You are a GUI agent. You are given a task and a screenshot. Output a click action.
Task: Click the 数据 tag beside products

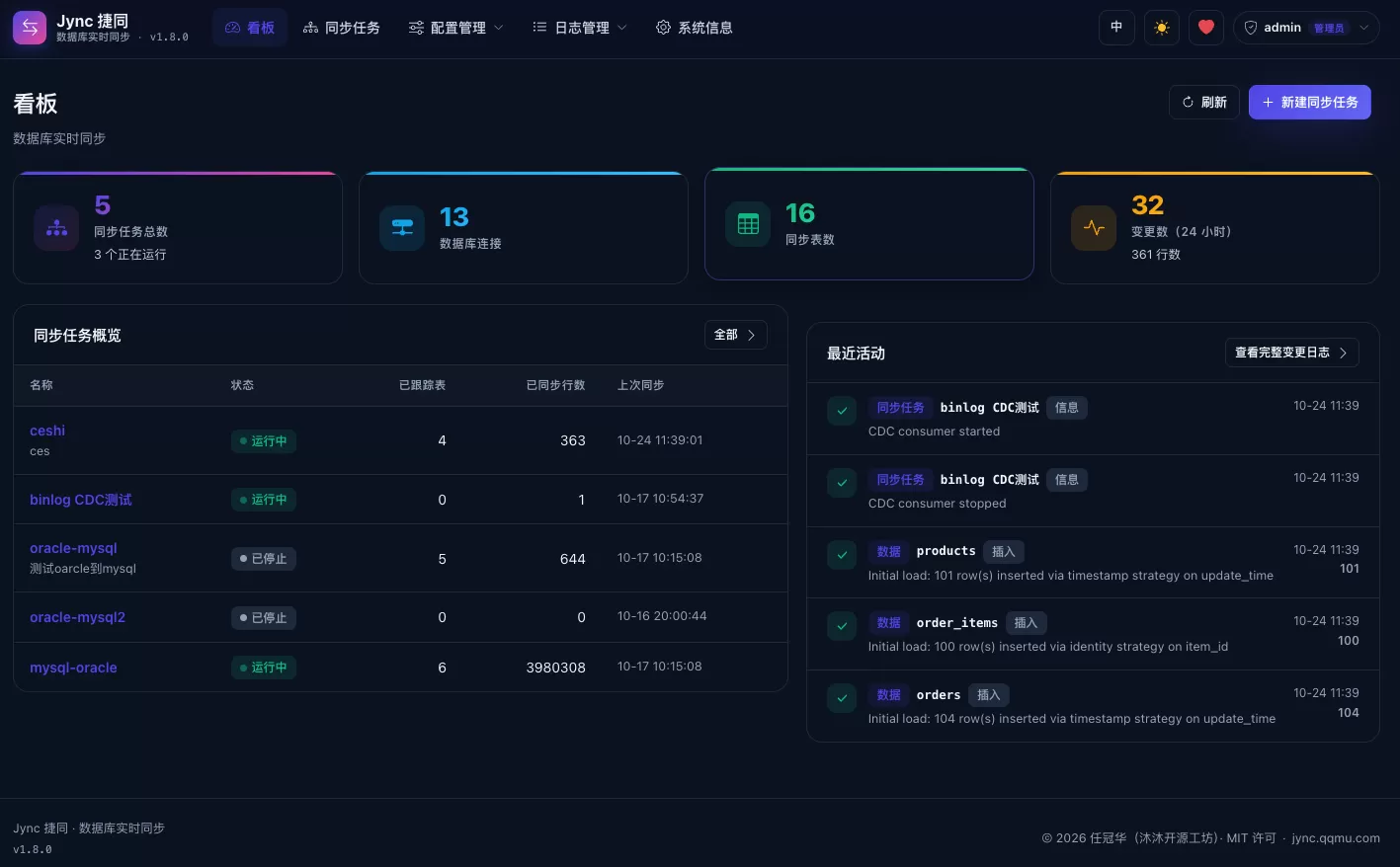pos(889,552)
